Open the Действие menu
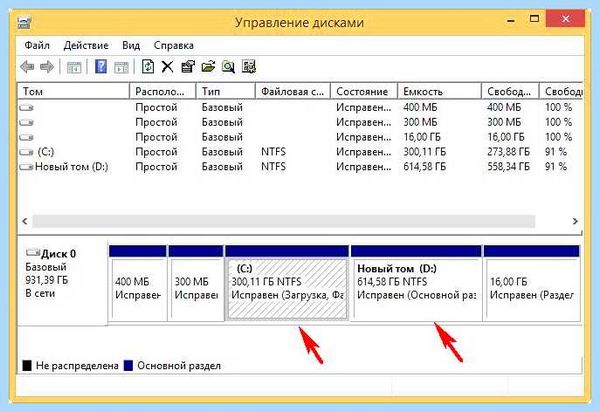Viewport: 600px width, 412px height. coord(86,46)
